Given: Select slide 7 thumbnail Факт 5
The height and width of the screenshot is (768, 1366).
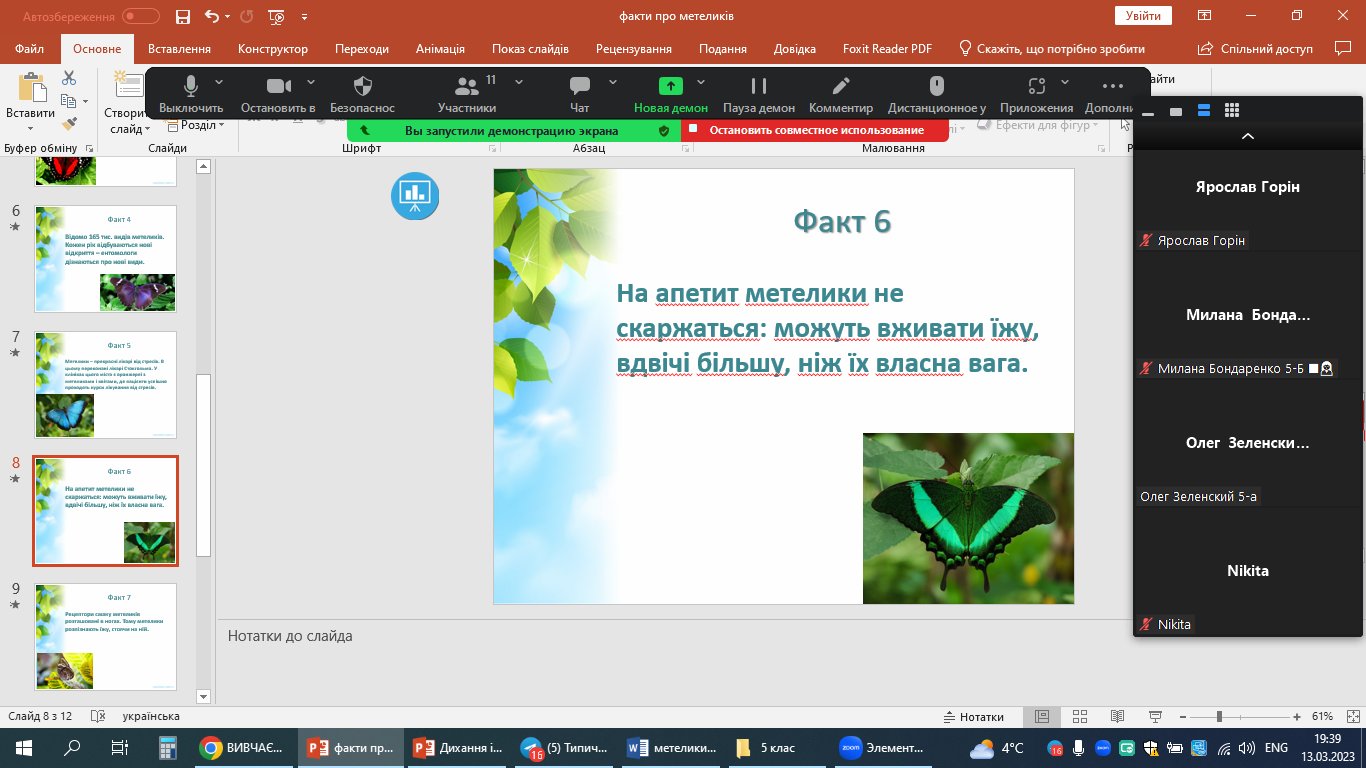Looking at the screenshot, I should coord(105,385).
